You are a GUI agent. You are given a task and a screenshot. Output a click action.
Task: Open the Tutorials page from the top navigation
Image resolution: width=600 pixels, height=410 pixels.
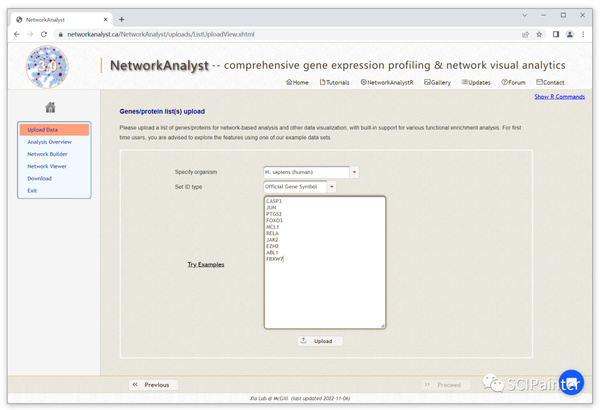[334, 82]
